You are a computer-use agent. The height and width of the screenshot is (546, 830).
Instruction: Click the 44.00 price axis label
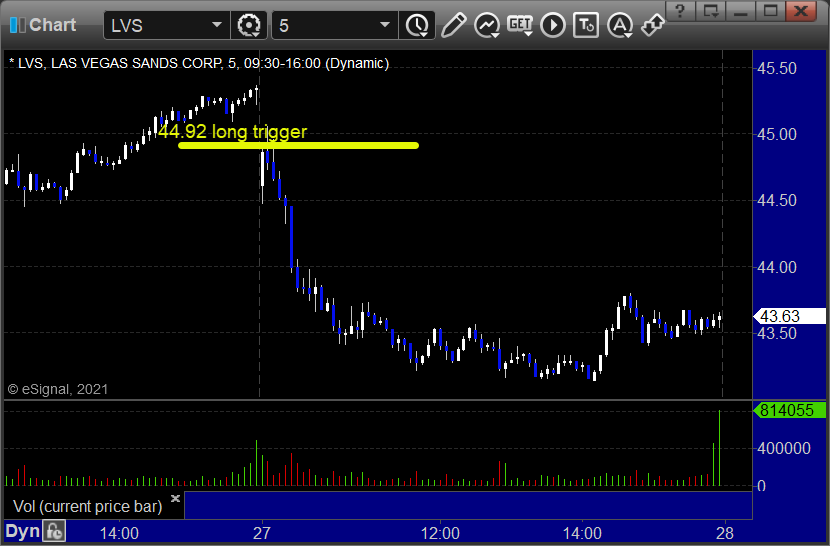(x=777, y=267)
